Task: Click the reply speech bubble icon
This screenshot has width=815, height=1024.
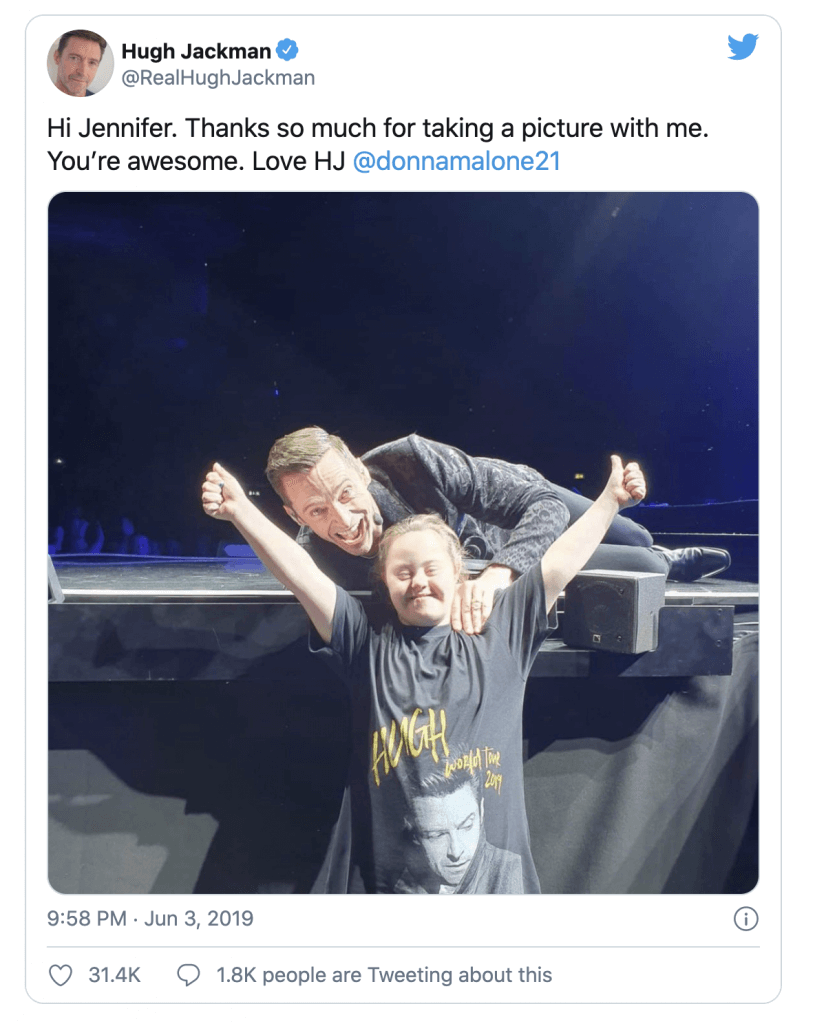Action: (189, 975)
